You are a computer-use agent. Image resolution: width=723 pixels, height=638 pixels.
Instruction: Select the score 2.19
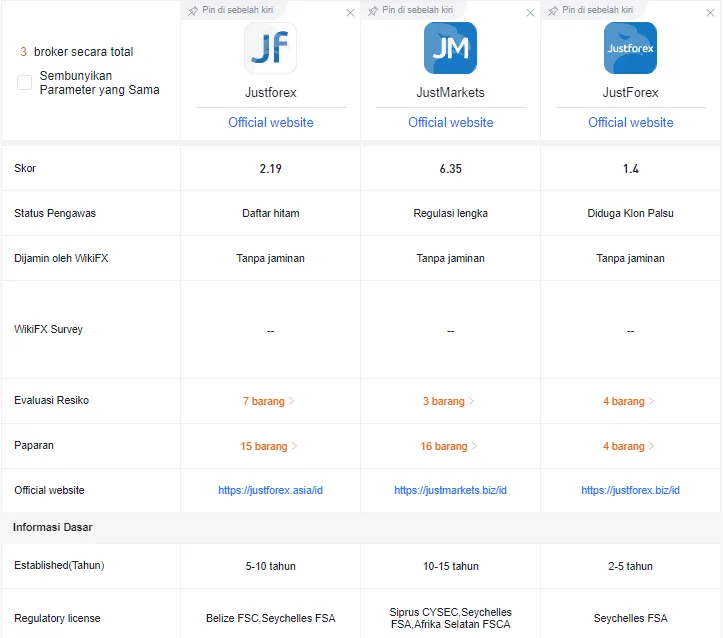[271, 169]
